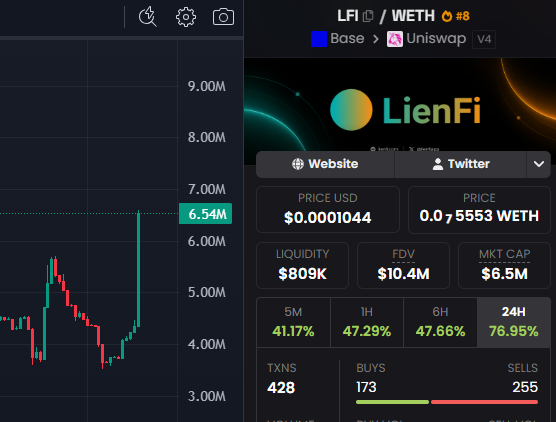The height and width of the screenshot is (422, 556).
Task: Click the 7.00M axis label
Action: click(x=207, y=189)
